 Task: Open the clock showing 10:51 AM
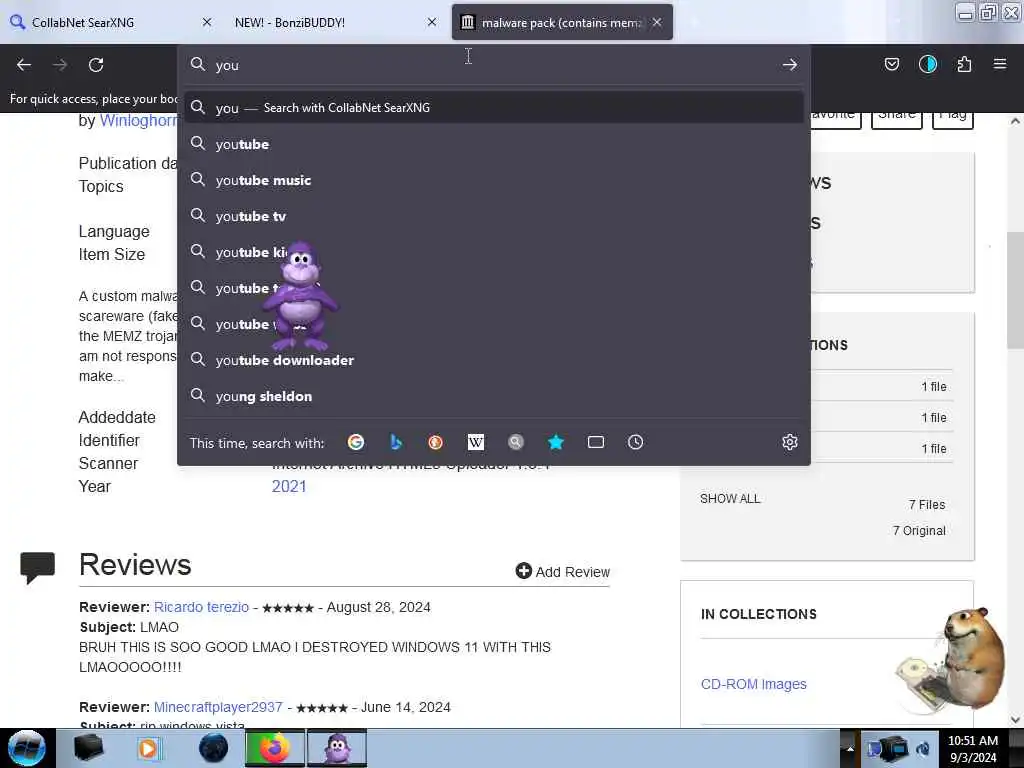pos(972,748)
